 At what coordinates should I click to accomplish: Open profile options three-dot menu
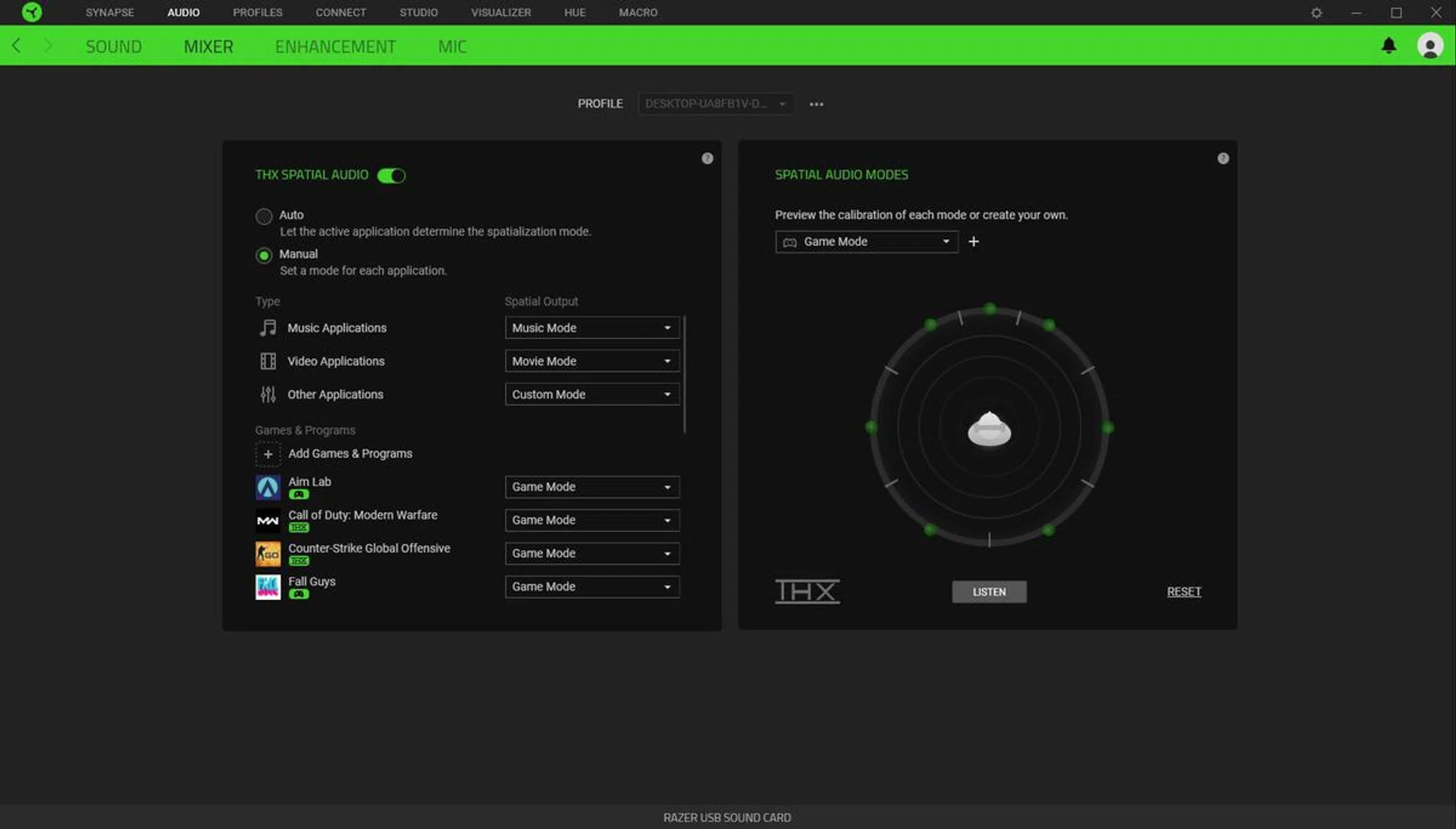[816, 104]
